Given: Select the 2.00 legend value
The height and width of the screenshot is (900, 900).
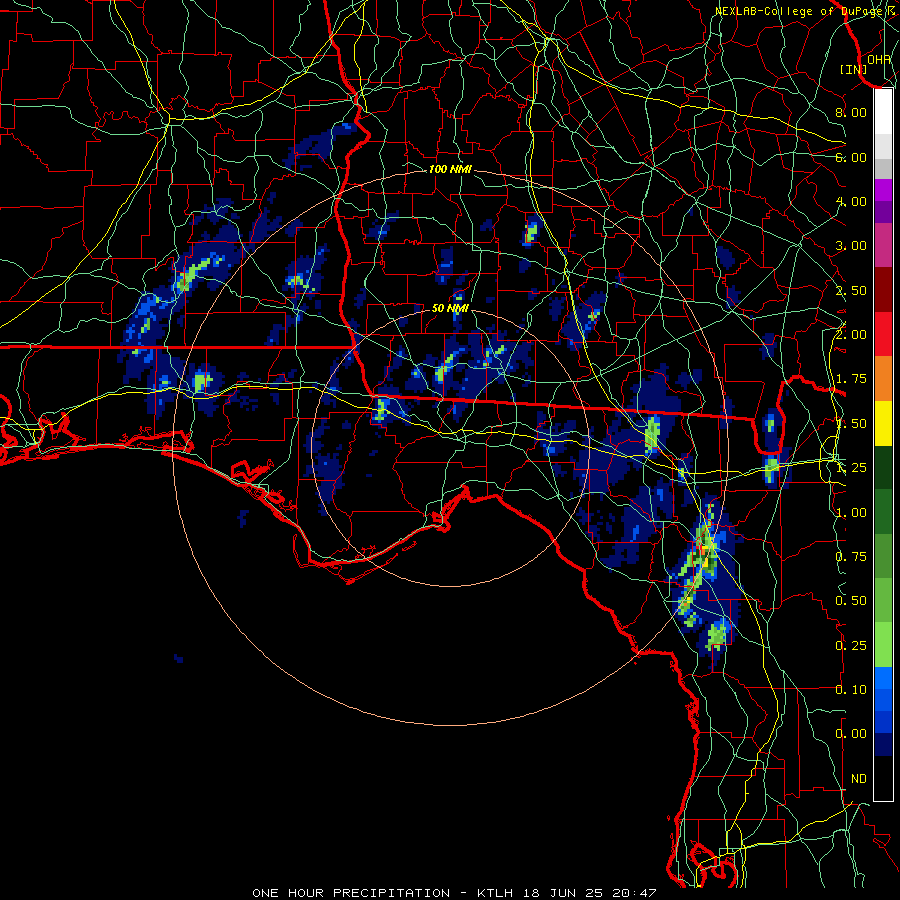Looking at the screenshot, I should coord(851,335).
